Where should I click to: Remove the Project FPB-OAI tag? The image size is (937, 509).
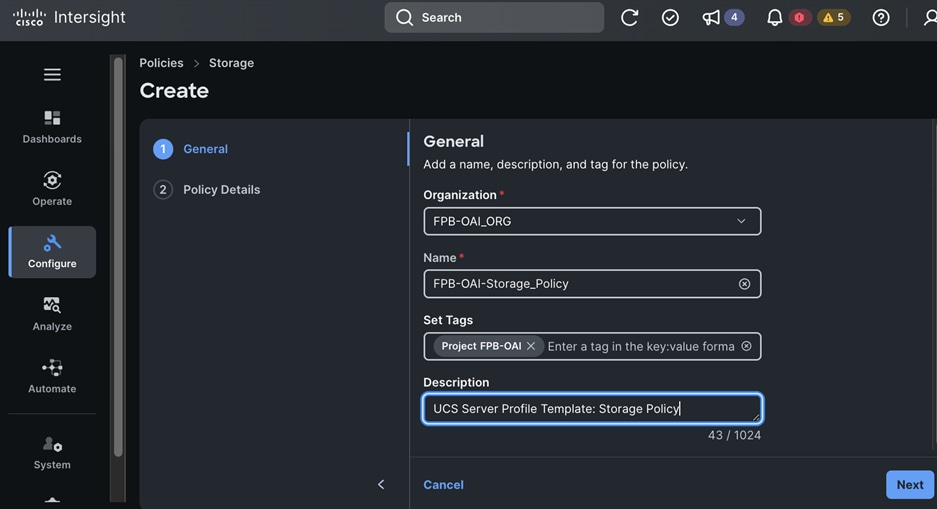click(x=531, y=347)
